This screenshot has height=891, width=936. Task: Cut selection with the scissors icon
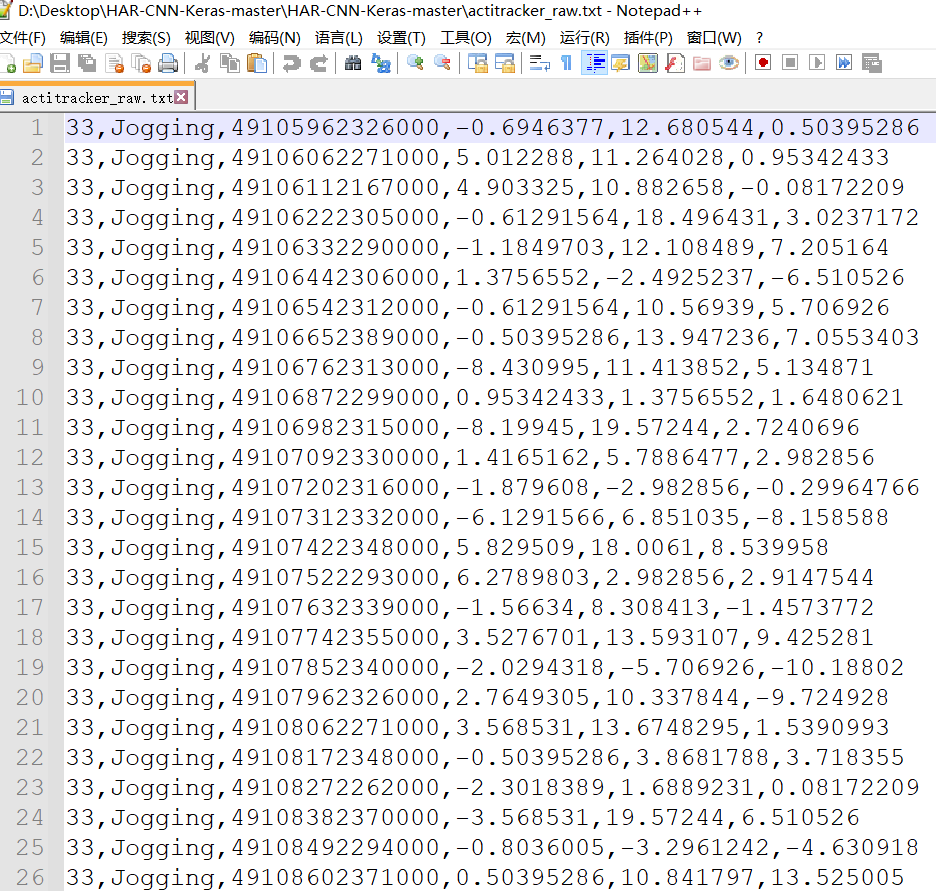pos(203,63)
